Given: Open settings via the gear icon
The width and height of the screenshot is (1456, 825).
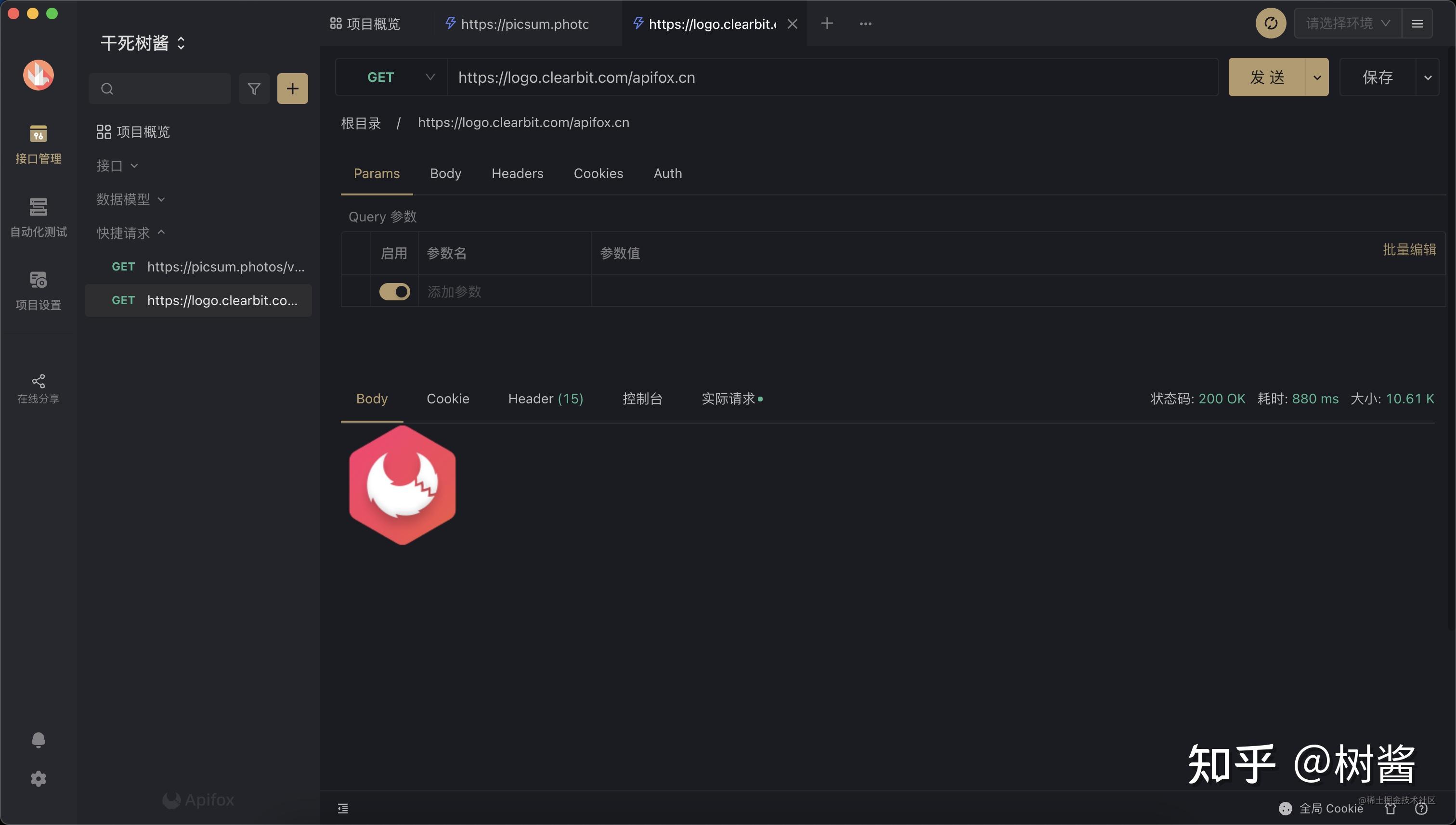Looking at the screenshot, I should [38, 778].
